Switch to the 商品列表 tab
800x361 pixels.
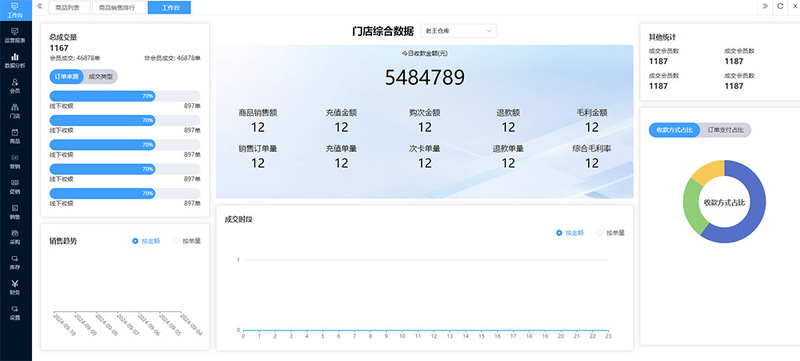point(69,8)
